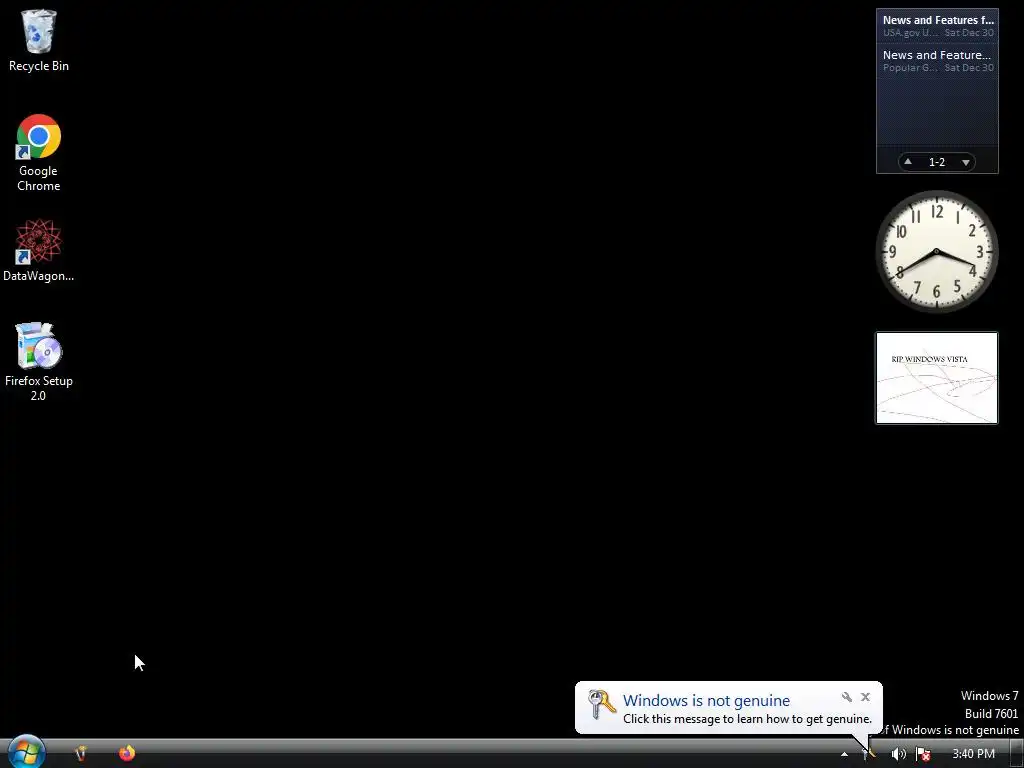Go to previous feed page arrow
The width and height of the screenshot is (1024, 768).
[908, 161]
